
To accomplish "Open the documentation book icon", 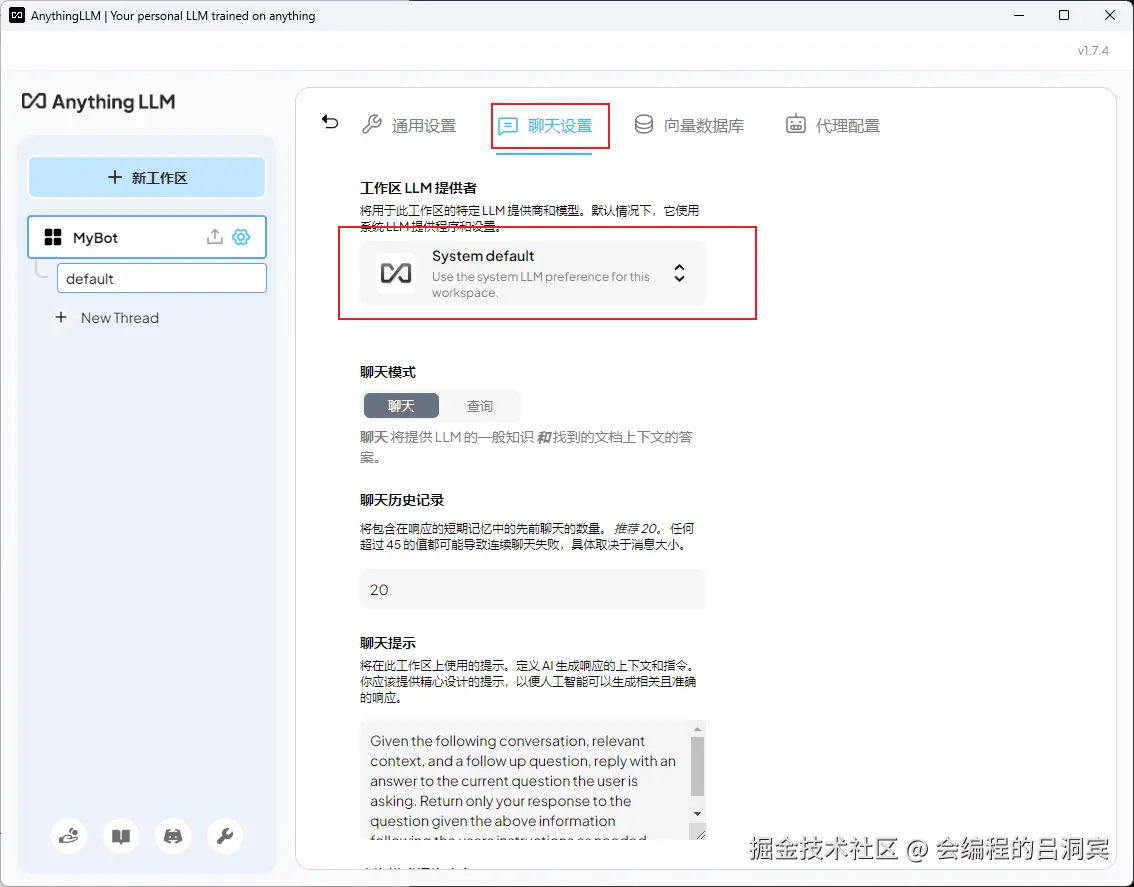I will click(121, 836).
